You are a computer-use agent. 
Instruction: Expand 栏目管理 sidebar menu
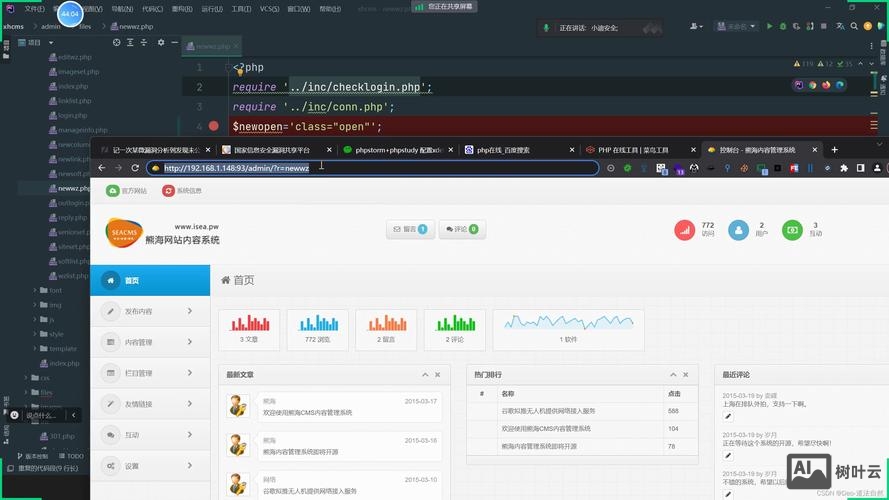pos(150,373)
